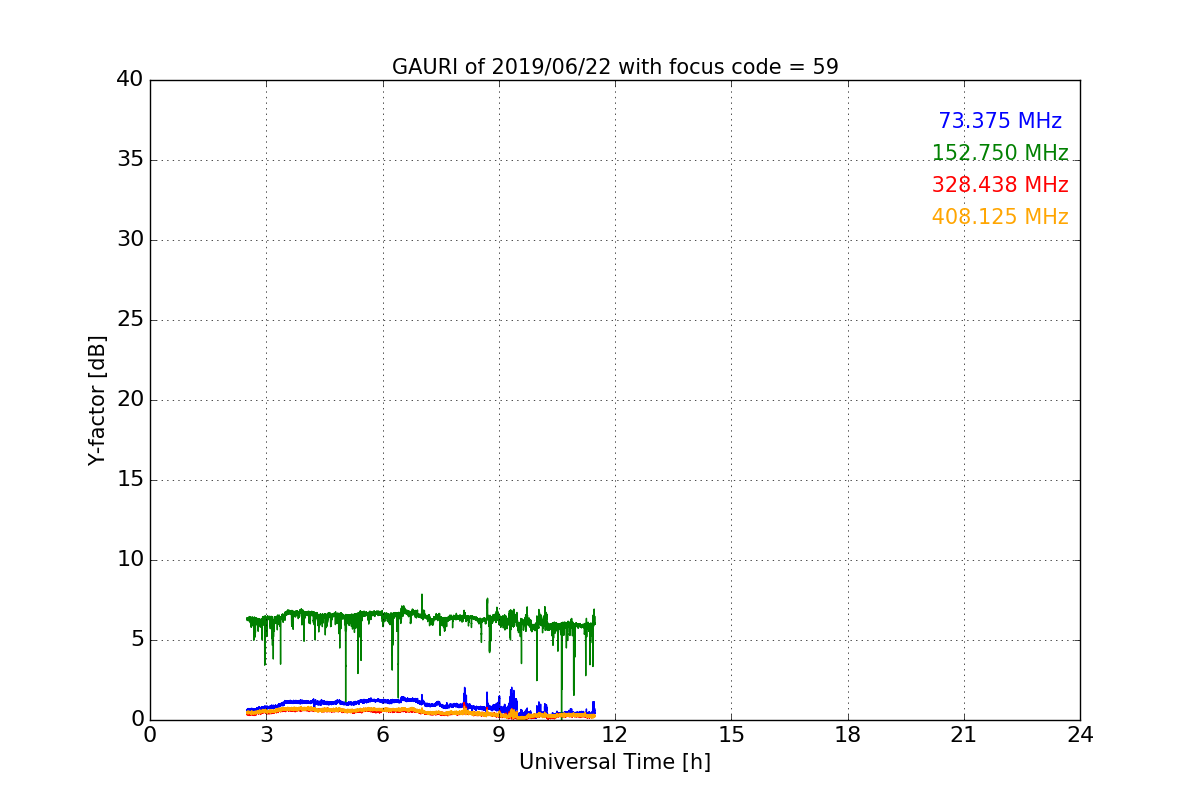The width and height of the screenshot is (1200, 800).
Task: Click the y-axis tick label 20
Action: pos(130,400)
